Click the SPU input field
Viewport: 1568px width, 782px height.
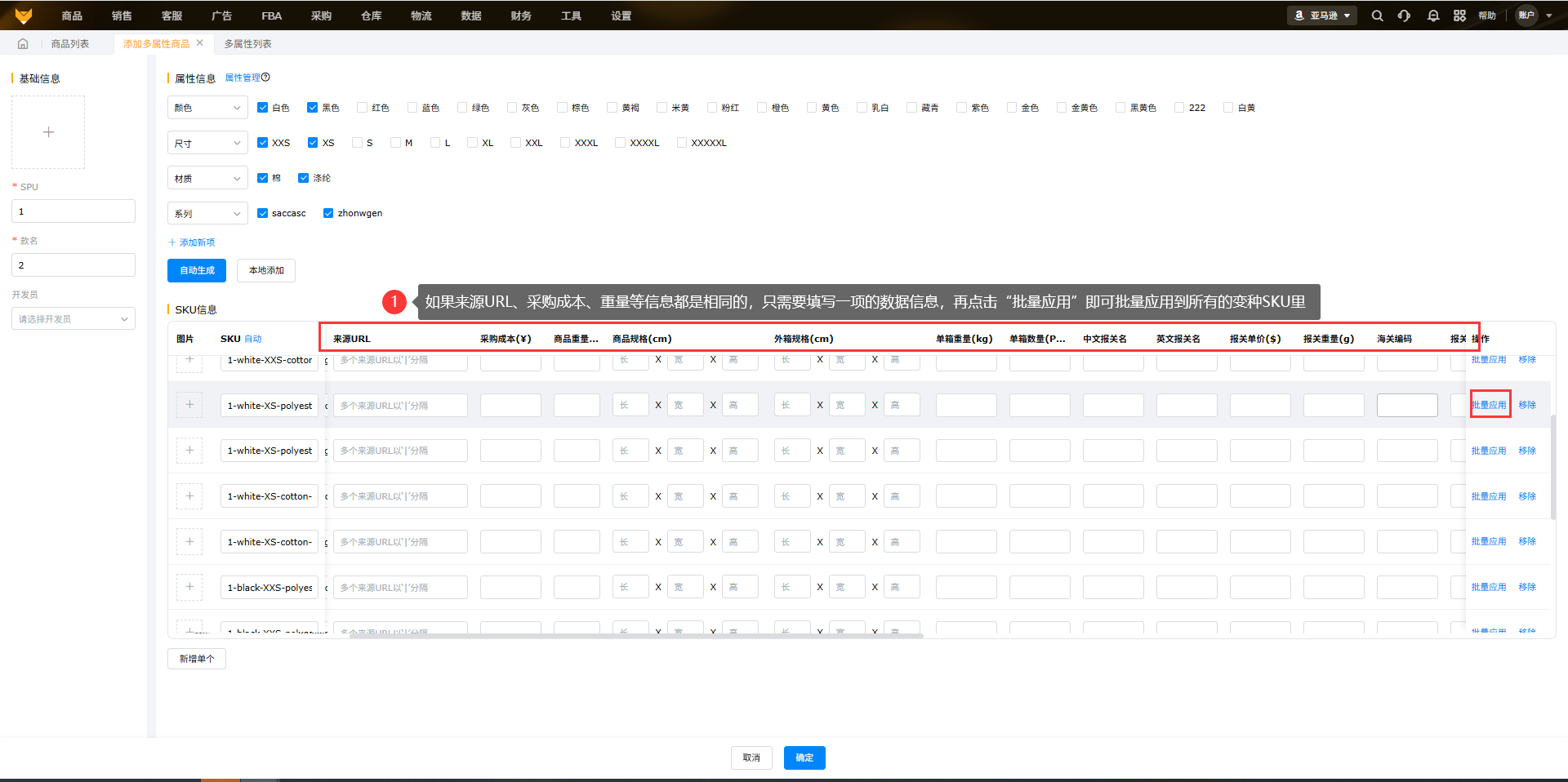tap(73, 211)
